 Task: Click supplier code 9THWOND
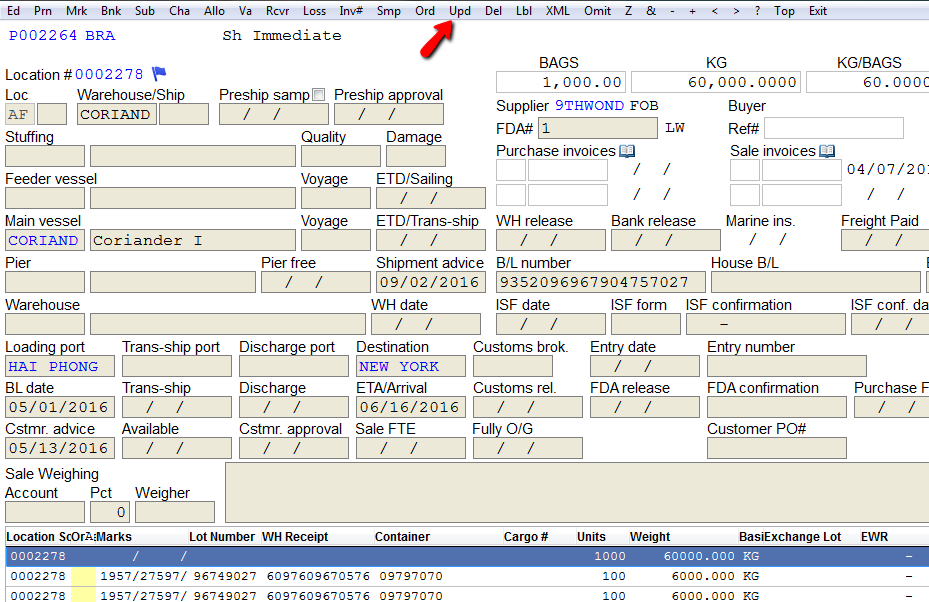point(590,105)
